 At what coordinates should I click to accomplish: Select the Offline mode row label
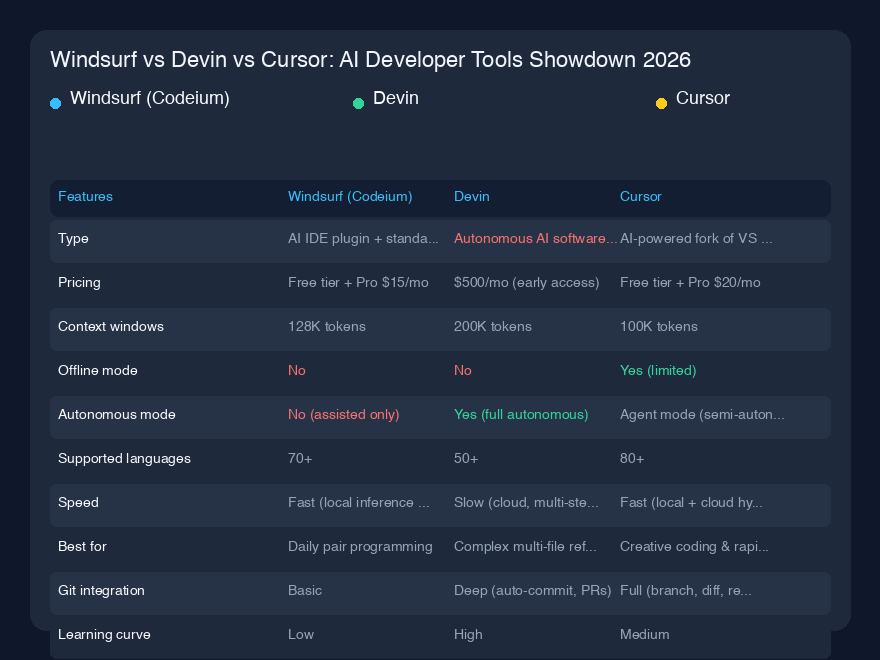click(x=98, y=370)
